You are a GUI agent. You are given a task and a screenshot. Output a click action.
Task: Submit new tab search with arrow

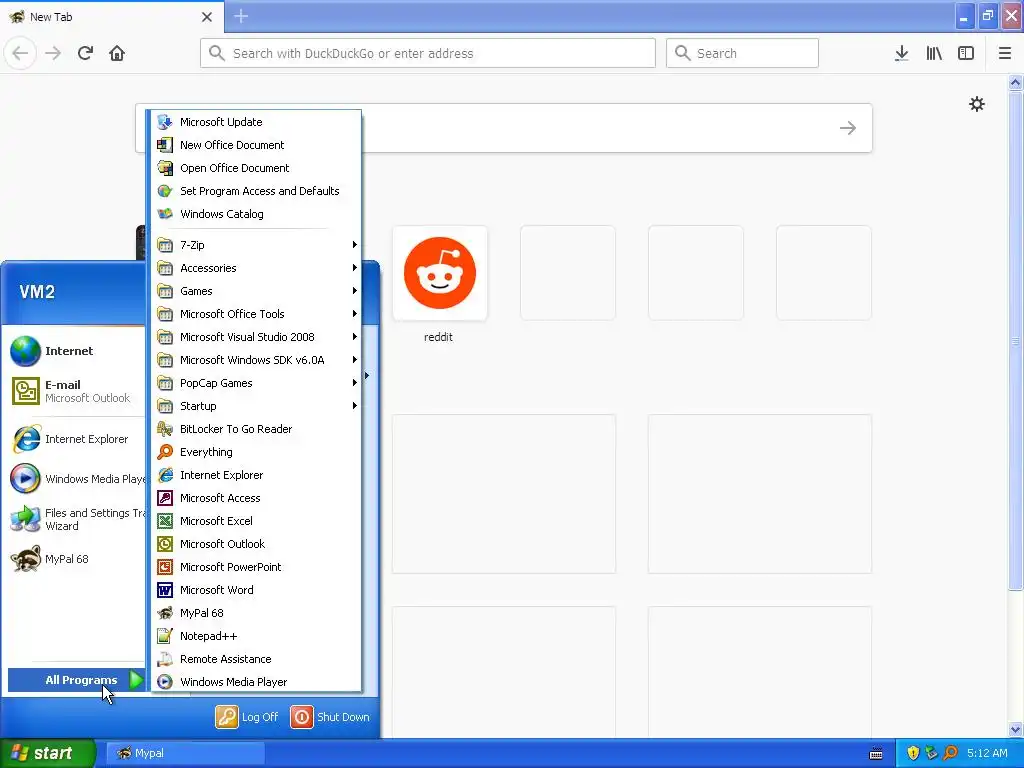pyautogui.click(x=848, y=128)
